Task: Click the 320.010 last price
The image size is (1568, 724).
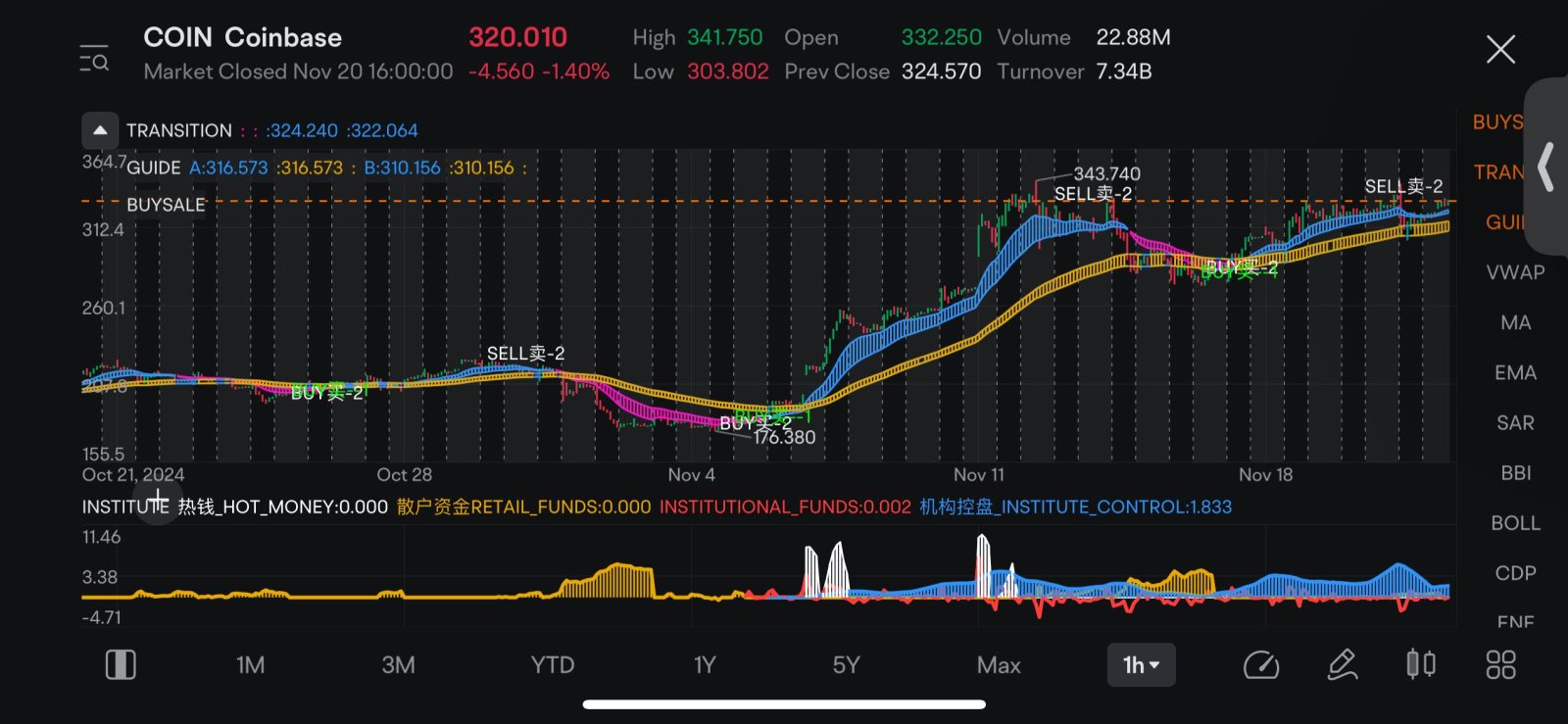Action: tap(517, 37)
